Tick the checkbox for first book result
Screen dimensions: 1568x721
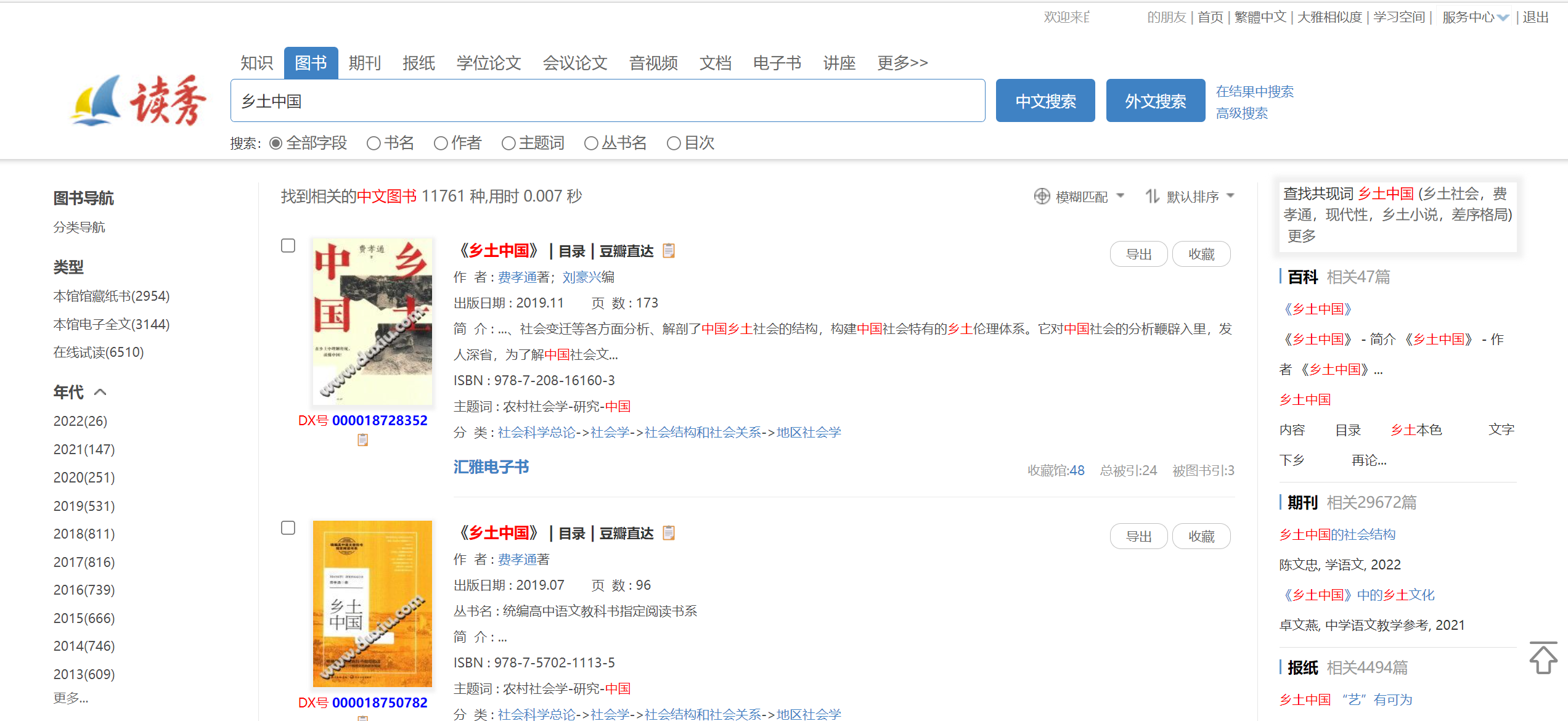[288, 246]
